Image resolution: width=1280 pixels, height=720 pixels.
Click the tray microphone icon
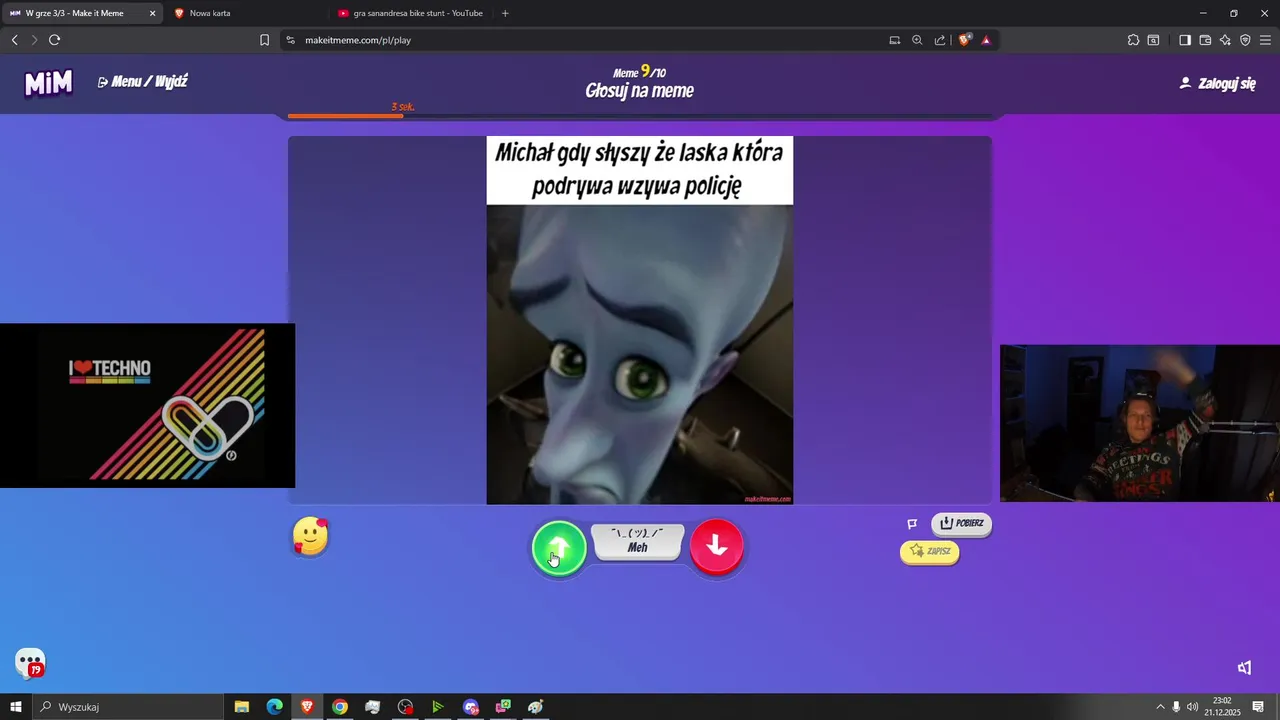1176,707
